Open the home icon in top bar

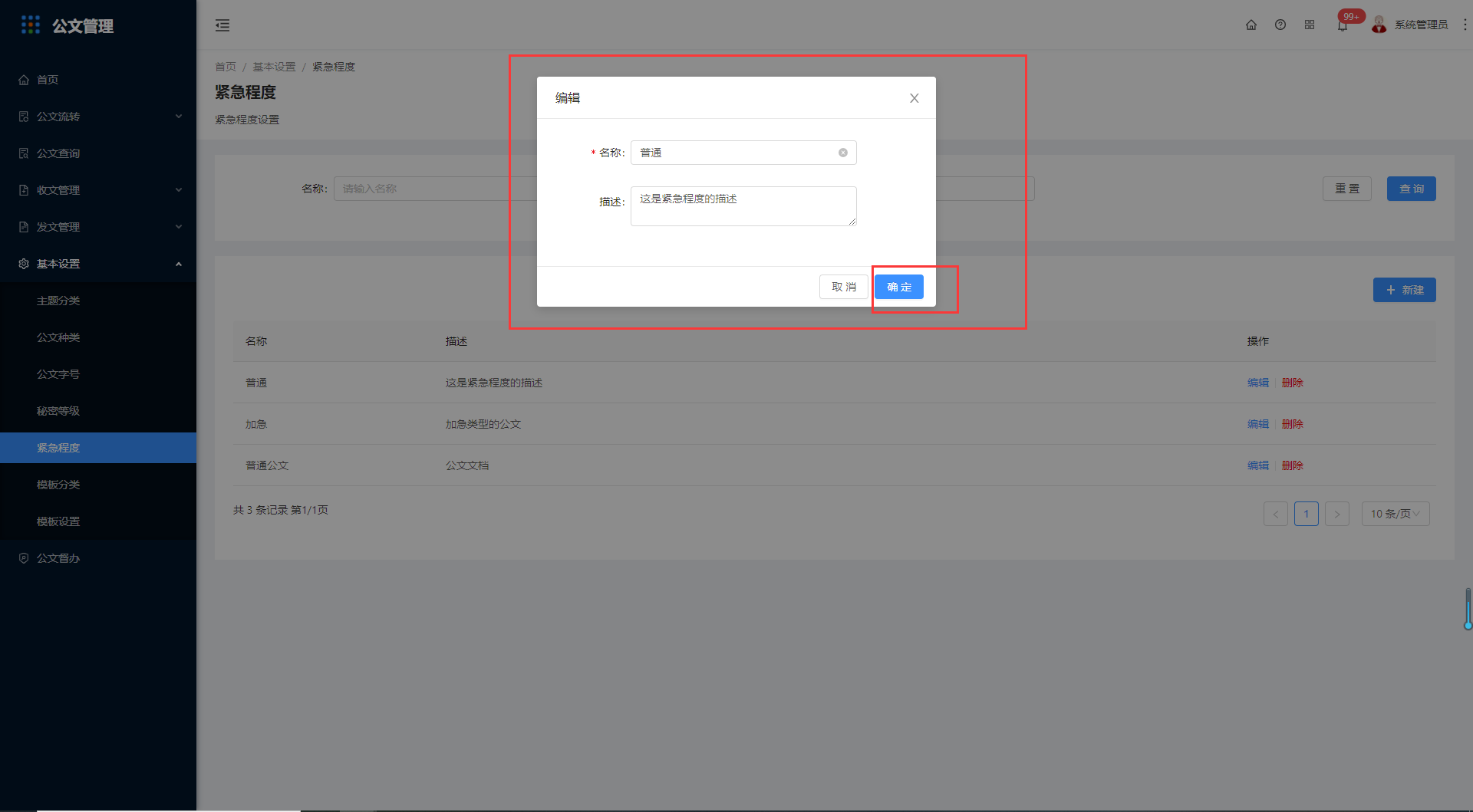point(1251,25)
